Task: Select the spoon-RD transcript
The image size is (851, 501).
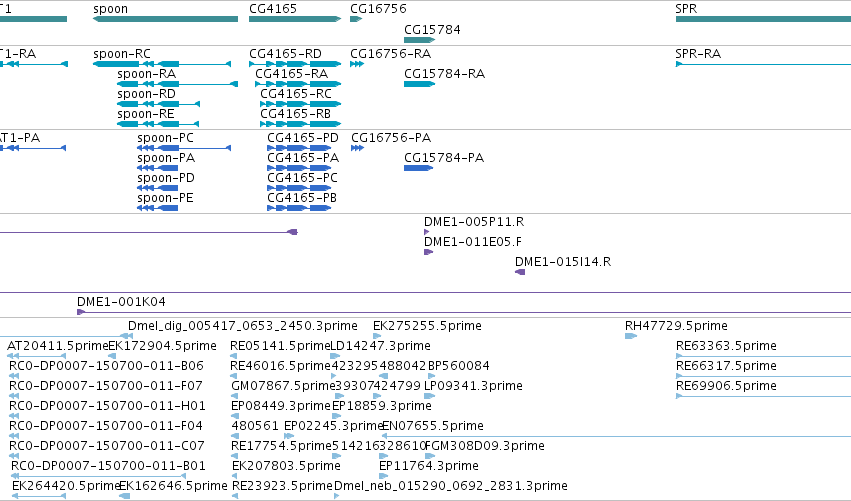Action: (x=147, y=94)
